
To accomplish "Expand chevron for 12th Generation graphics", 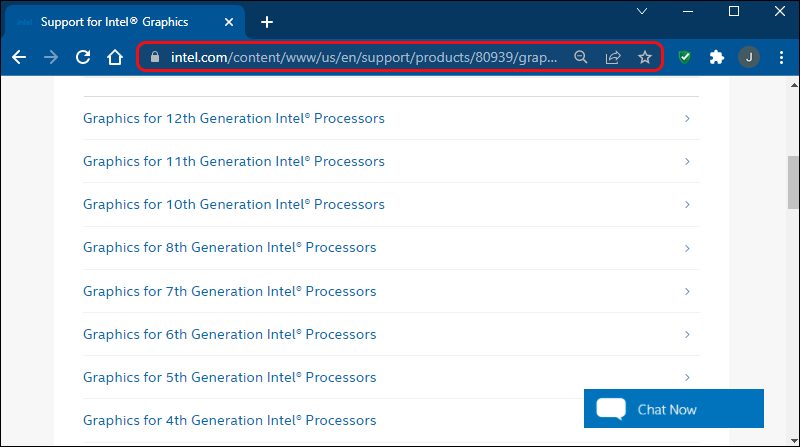I will pos(687,119).
